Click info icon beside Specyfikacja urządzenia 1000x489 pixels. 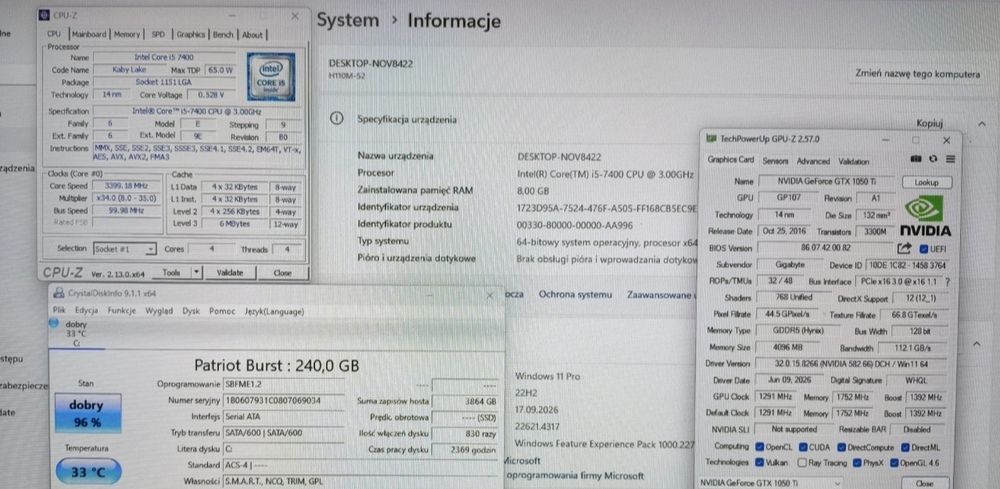click(337, 119)
